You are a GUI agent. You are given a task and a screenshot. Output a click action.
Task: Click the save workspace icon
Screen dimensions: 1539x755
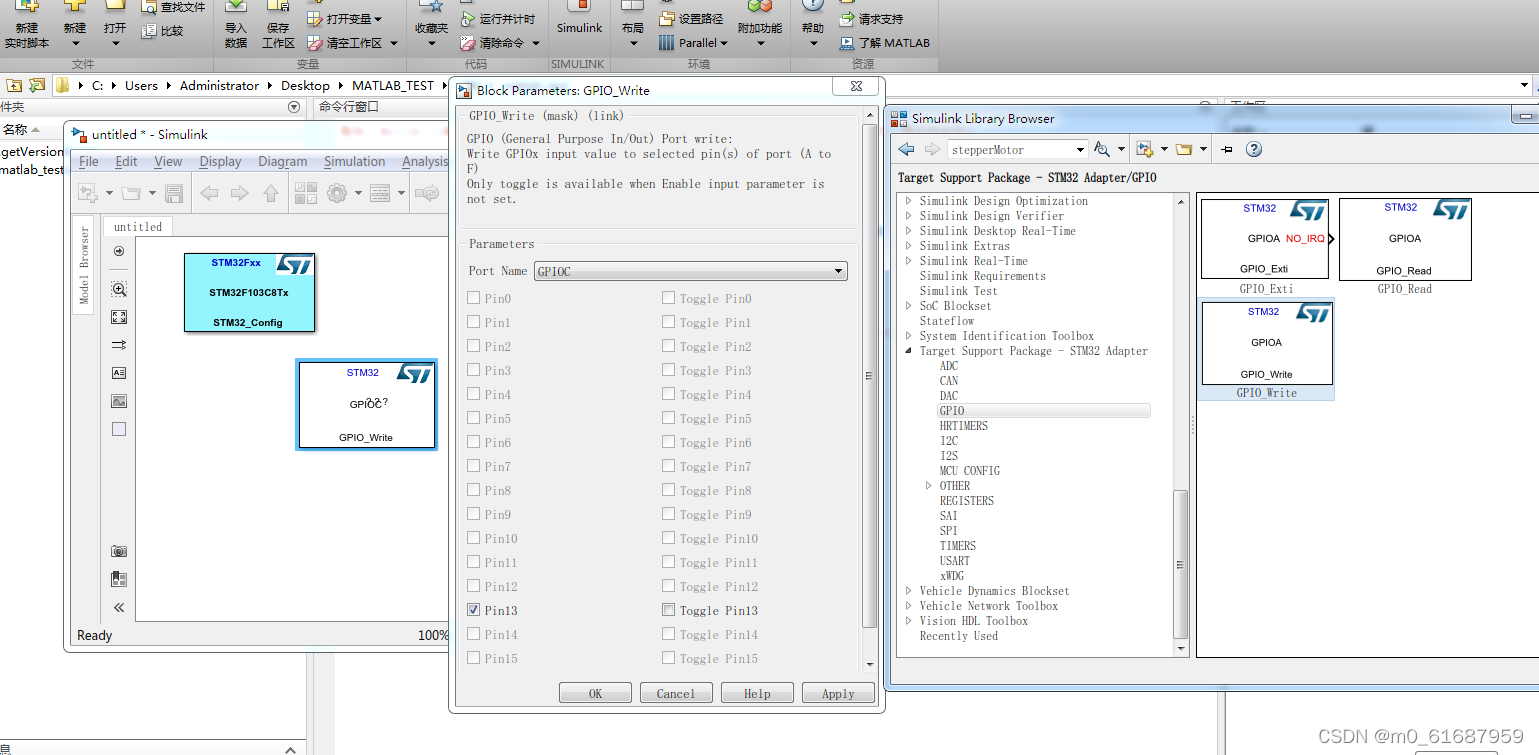tap(278, 8)
